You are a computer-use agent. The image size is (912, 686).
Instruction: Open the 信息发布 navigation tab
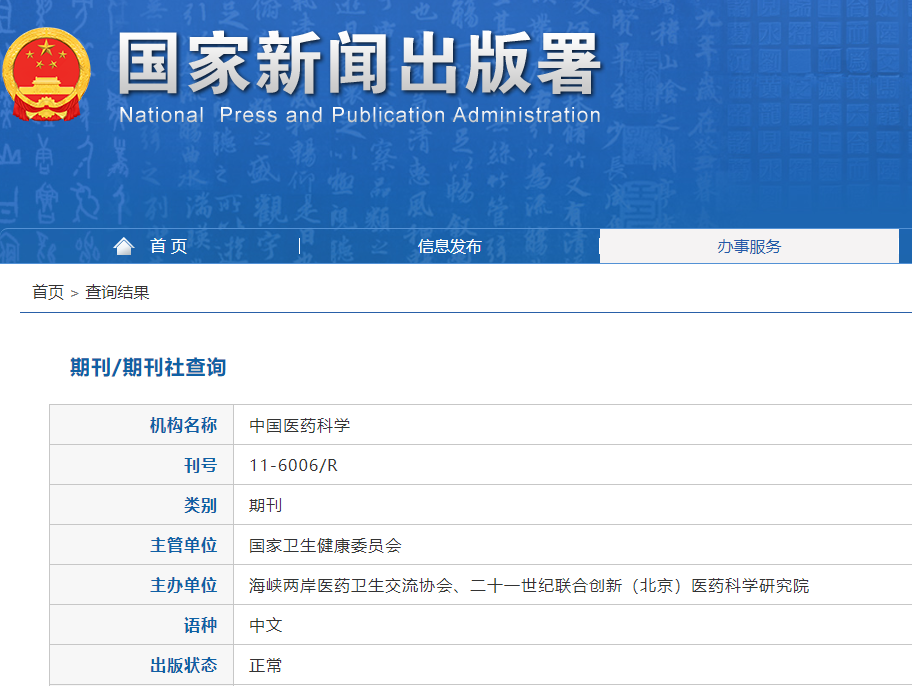click(x=449, y=246)
